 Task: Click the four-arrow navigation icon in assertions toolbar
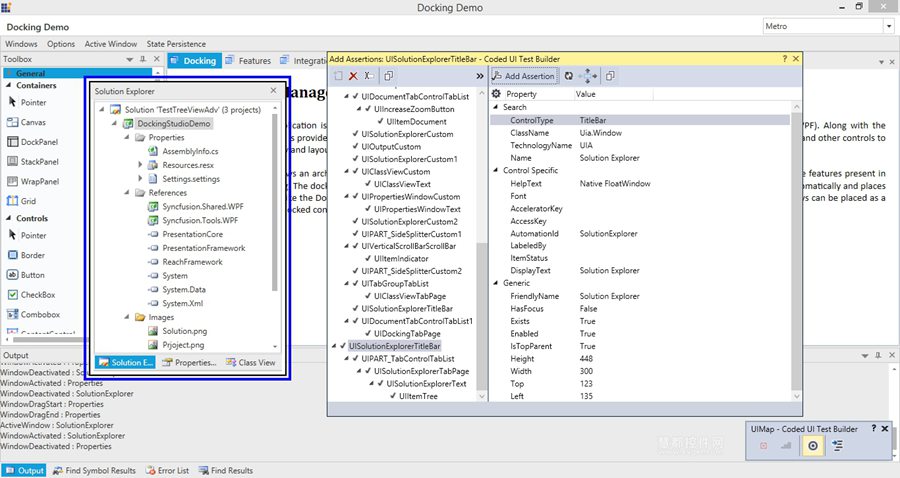(x=588, y=76)
